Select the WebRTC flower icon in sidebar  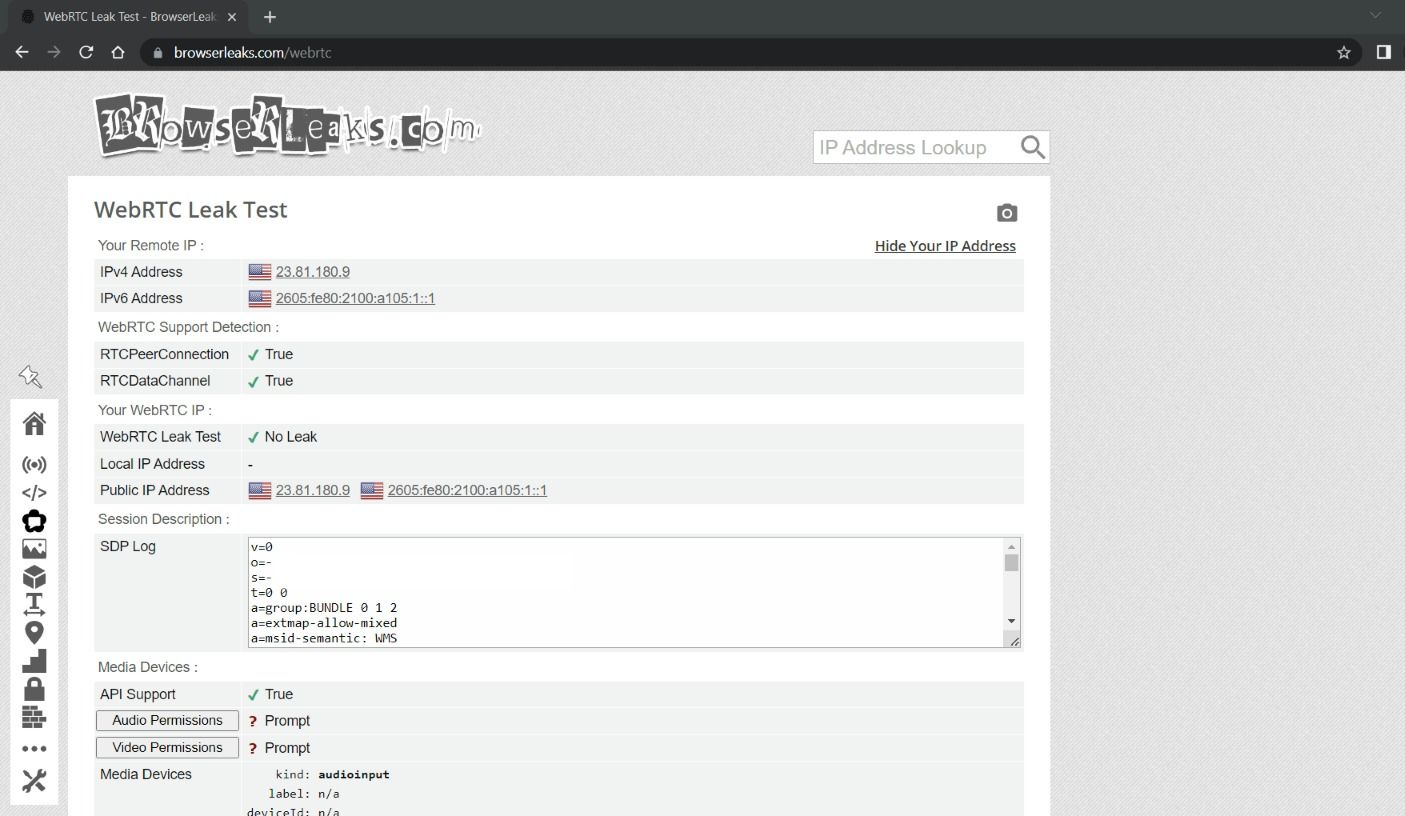pyautogui.click(x=34, y=521)
